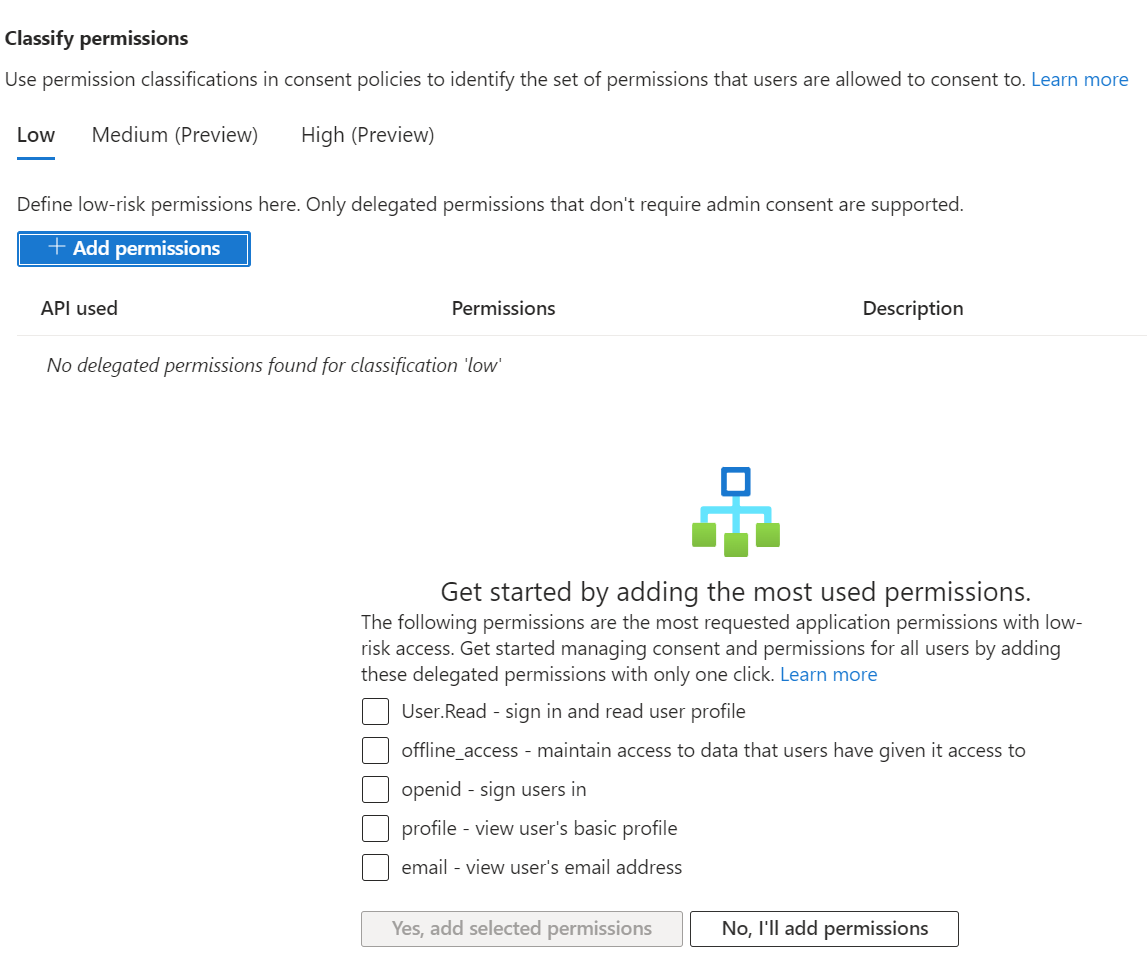The width and height of the screenshot is (1147, 953).
Task: Enable the offline_access permission checkbox
Action: [375, 750]
